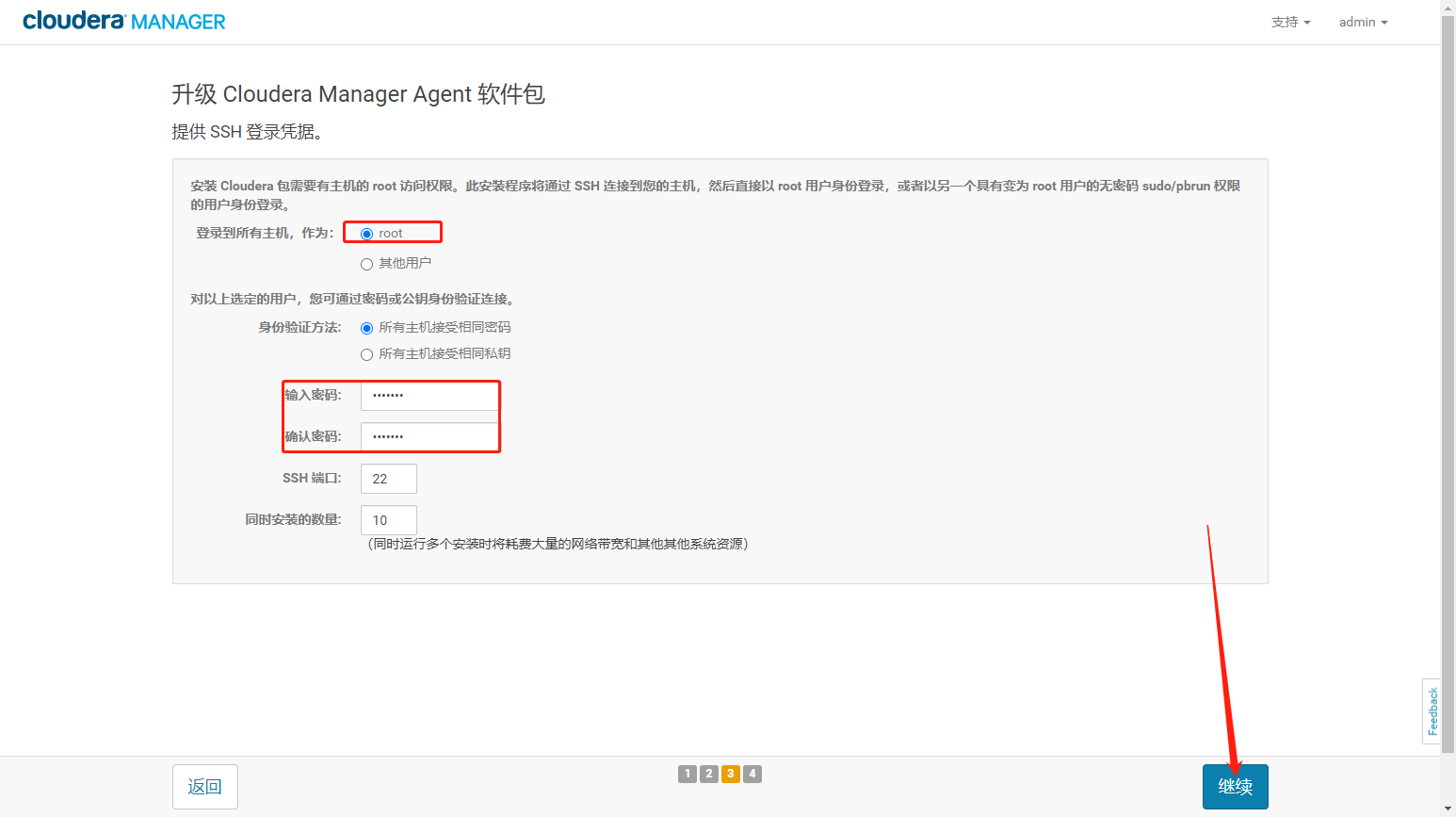Go to wizard step 1
This screenshot has width=1456, height=817.
tap(688, 774)
